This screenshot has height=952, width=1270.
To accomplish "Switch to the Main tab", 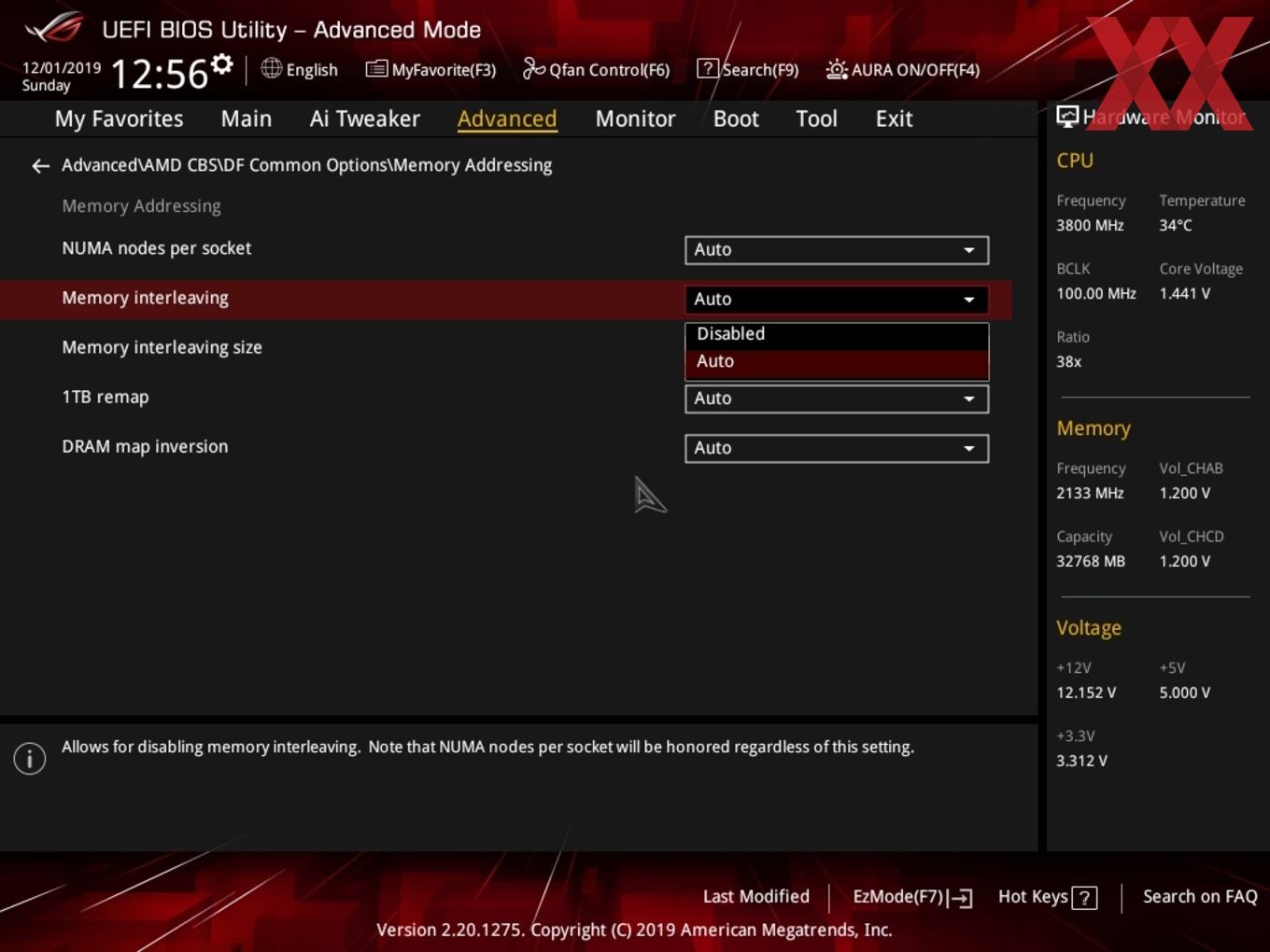I will pos(247,119).
